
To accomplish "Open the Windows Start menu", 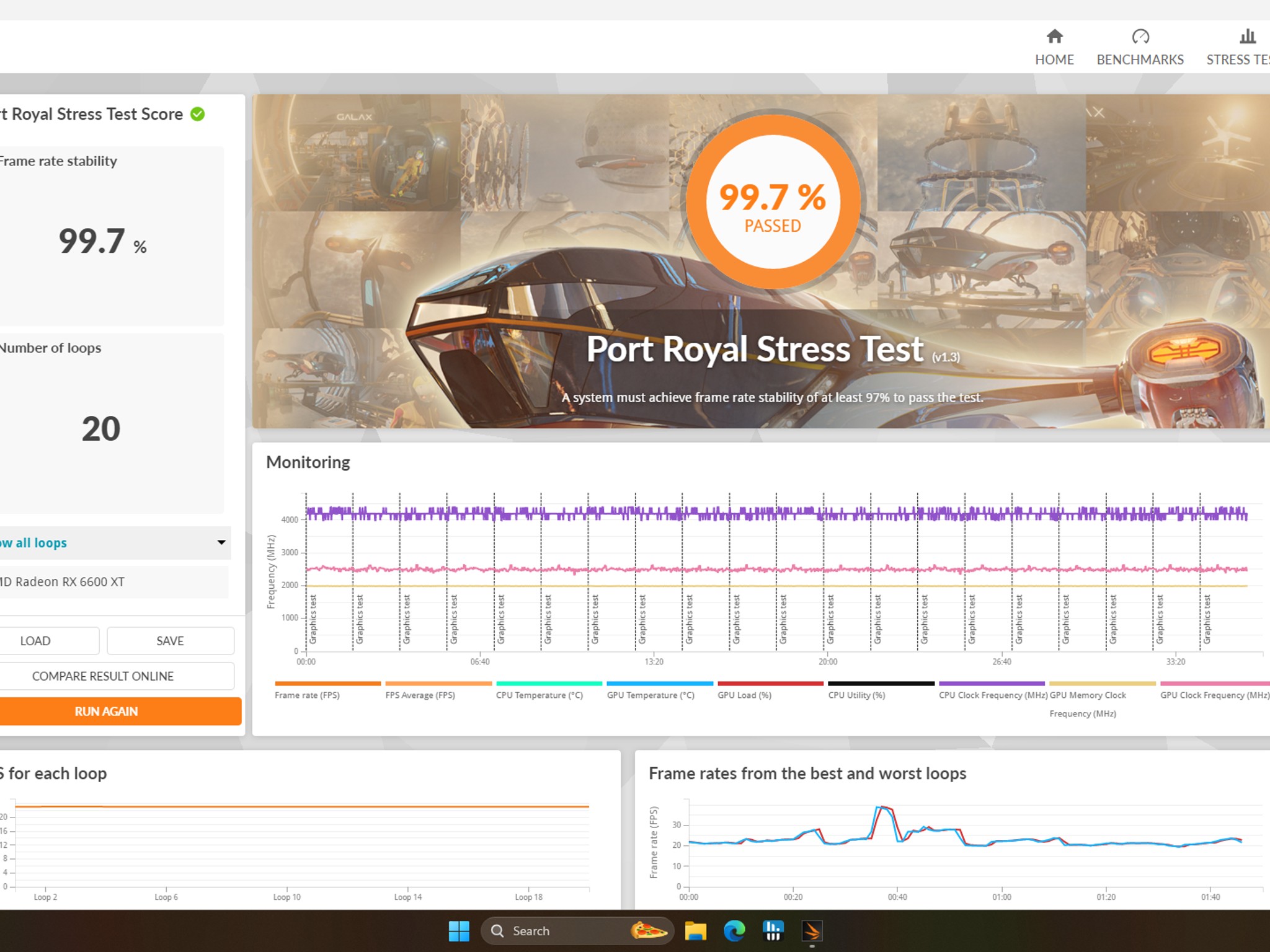I will tap(459, 931).
